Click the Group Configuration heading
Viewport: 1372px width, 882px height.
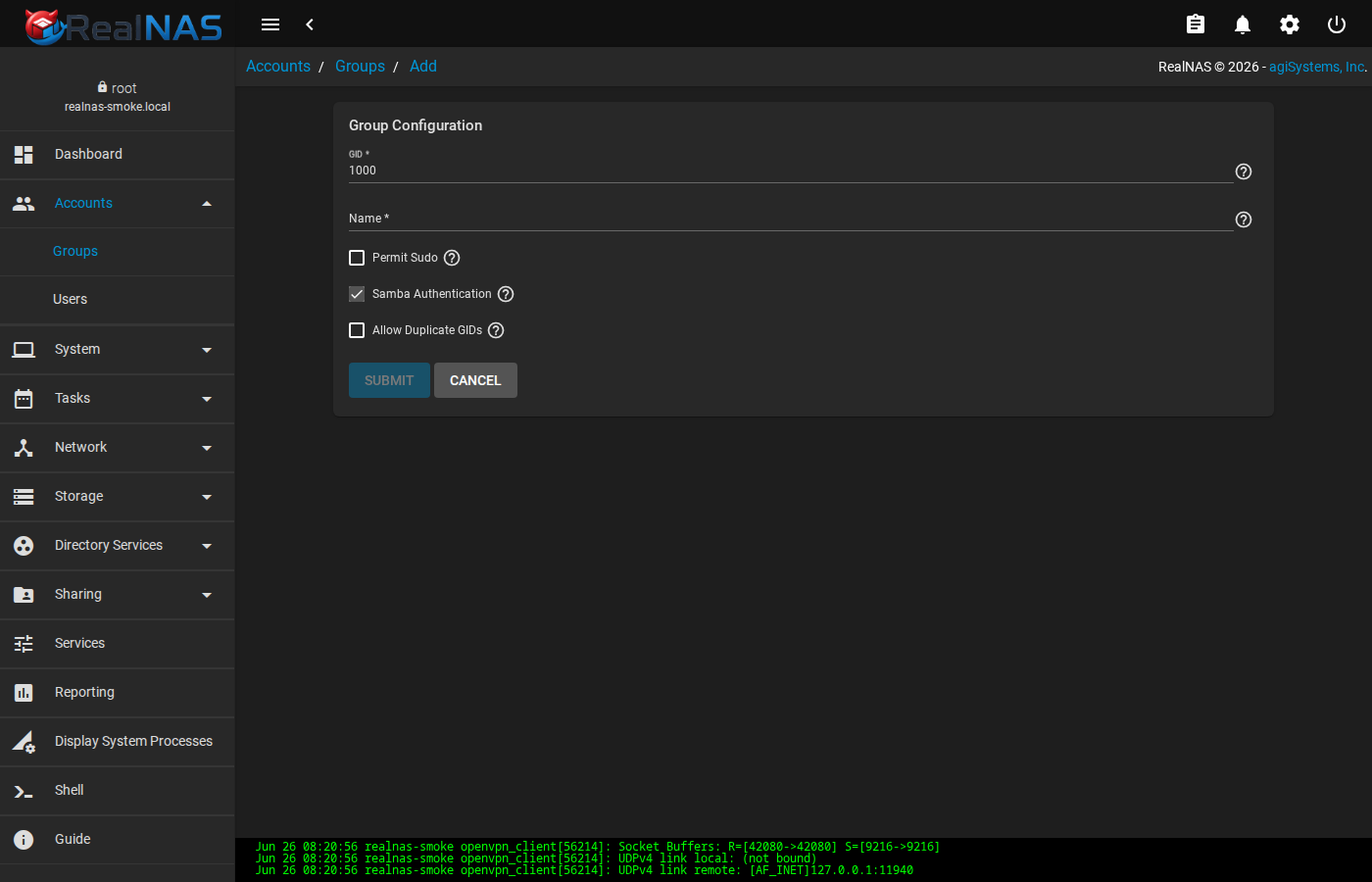[x=416, y=125]
